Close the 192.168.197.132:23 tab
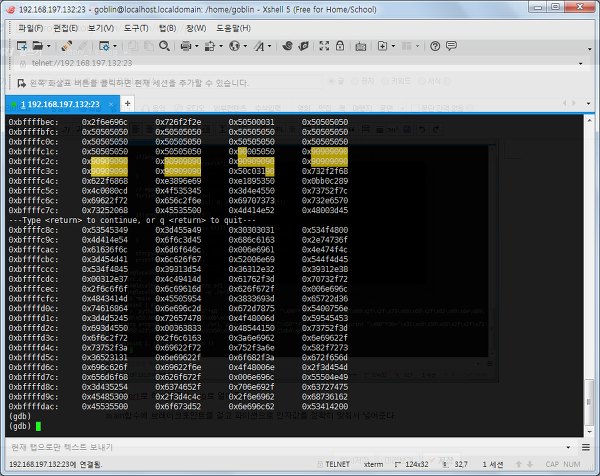The height and width of the screenshot is (476, 600). pyautogui.click(x=111, y=104)
